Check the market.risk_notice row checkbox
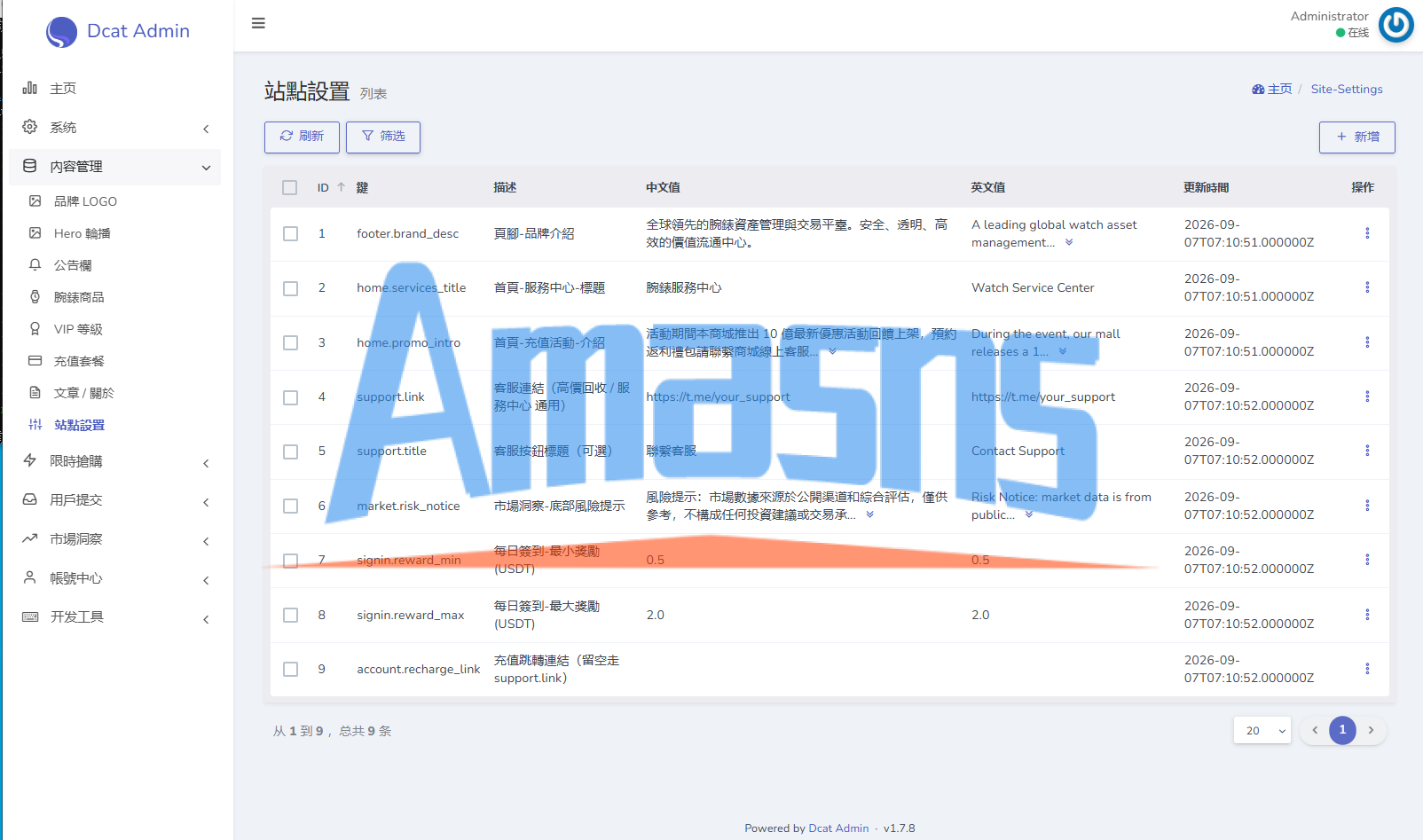Viewport: 1423px width, 840px height. pyautogui.click(x=290, y=506)
